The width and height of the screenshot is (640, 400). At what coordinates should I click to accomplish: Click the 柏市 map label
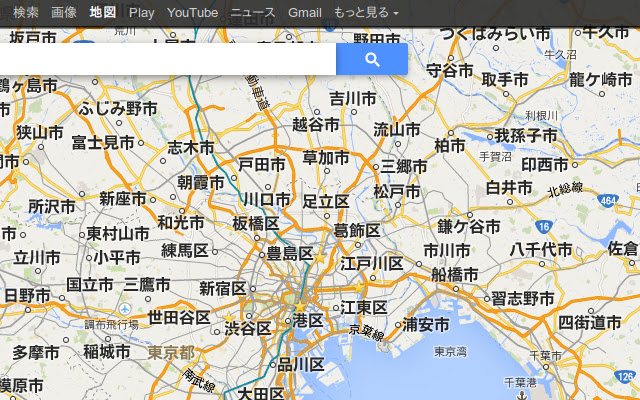click(450, 146)
